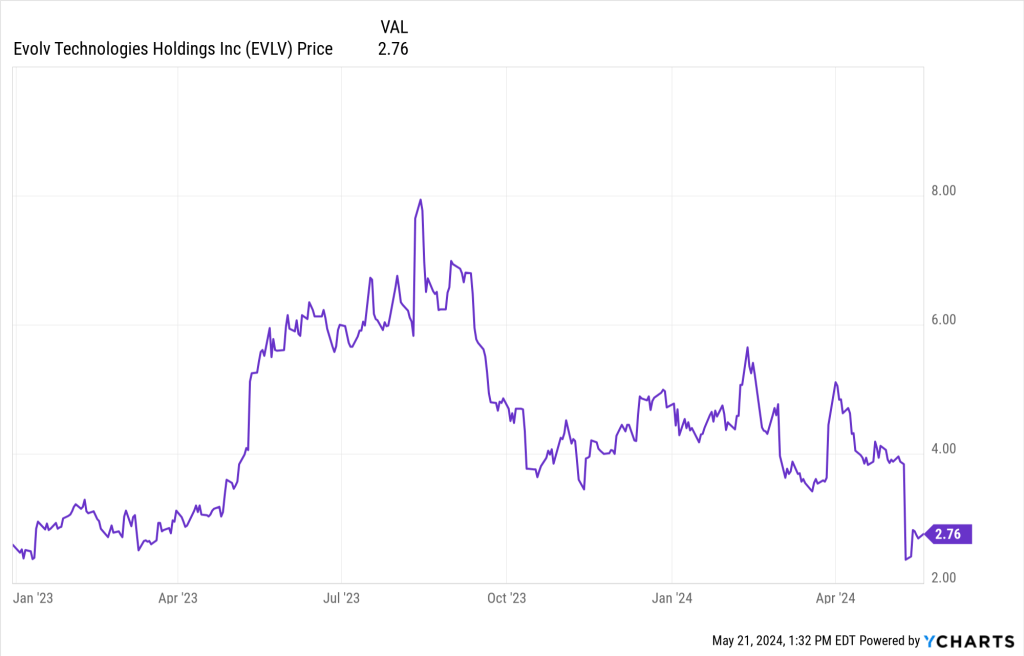Image resolution: width=1024 pixels, height=656 pixels.
Task: Select the Apr '23 x-axis label
Action: coord(177,598)
